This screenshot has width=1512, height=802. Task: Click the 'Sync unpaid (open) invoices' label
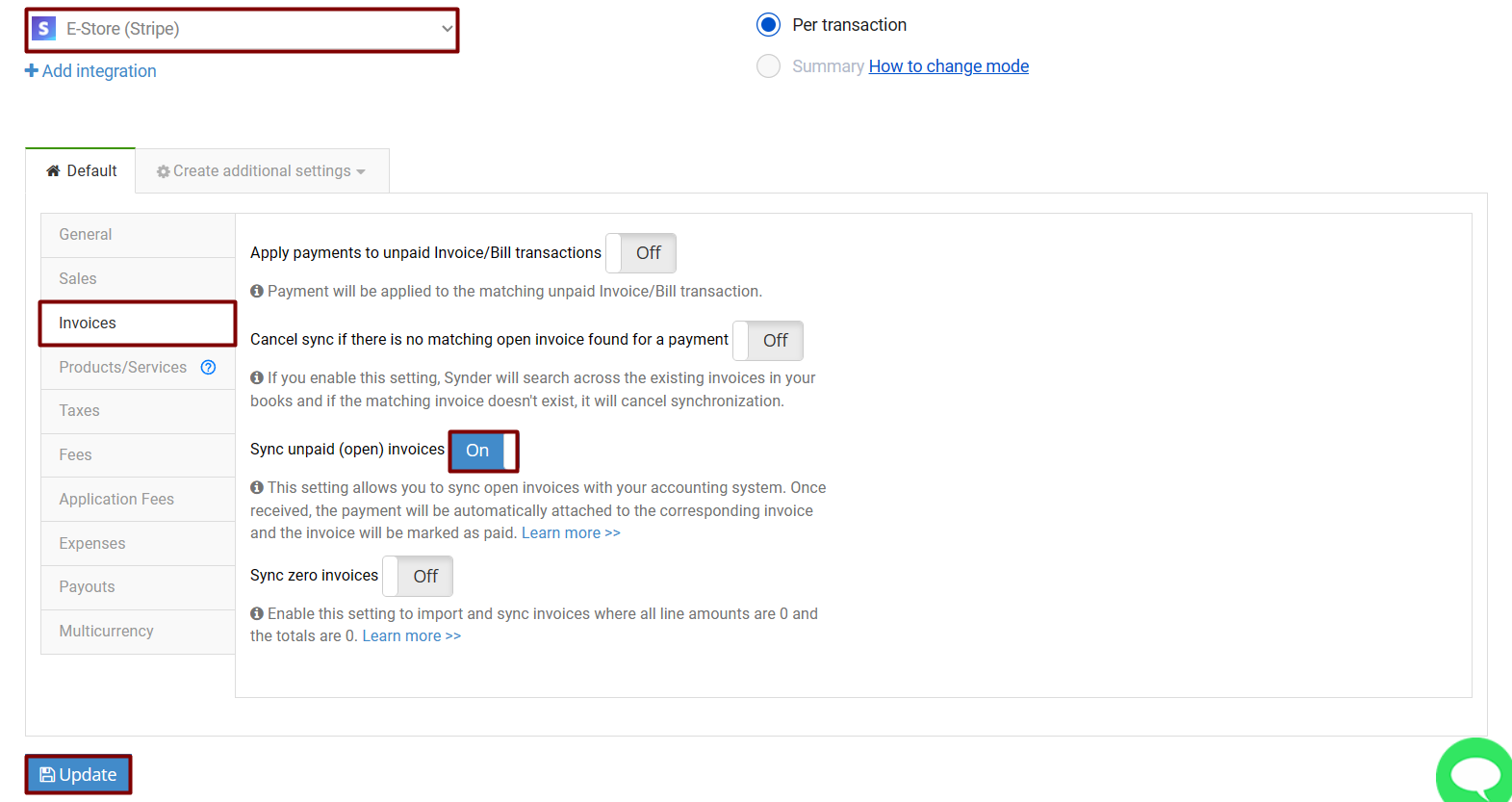pos(347,450)
